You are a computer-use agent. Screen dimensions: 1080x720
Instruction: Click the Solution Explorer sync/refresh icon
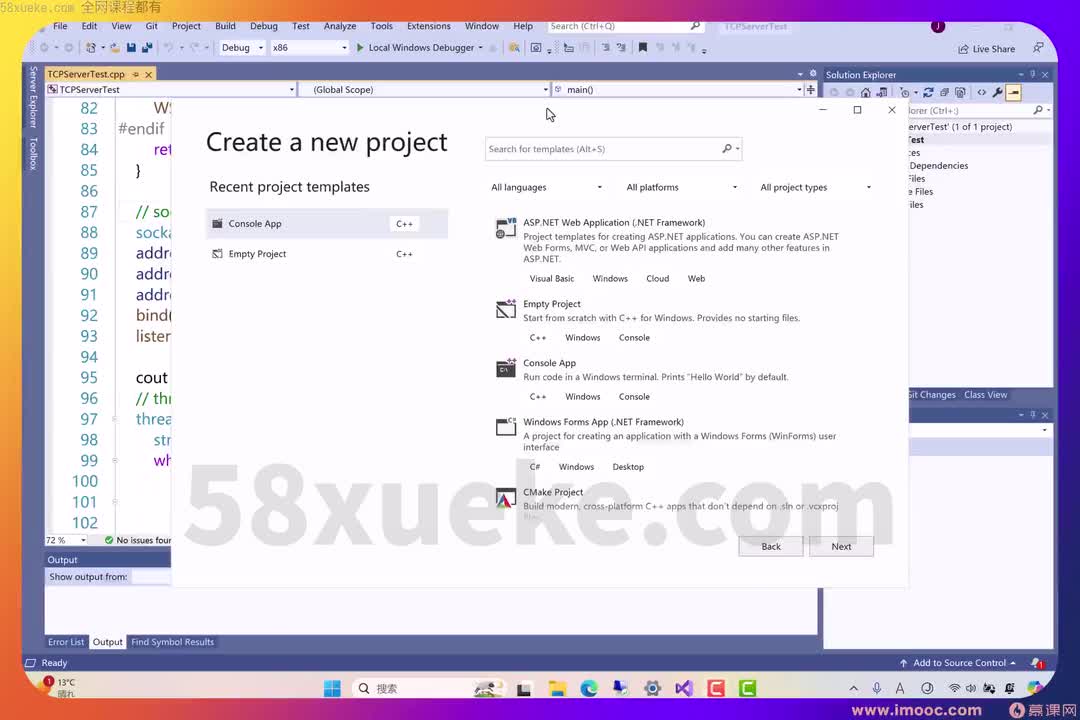pyautogui.click(x=928, y=92)
